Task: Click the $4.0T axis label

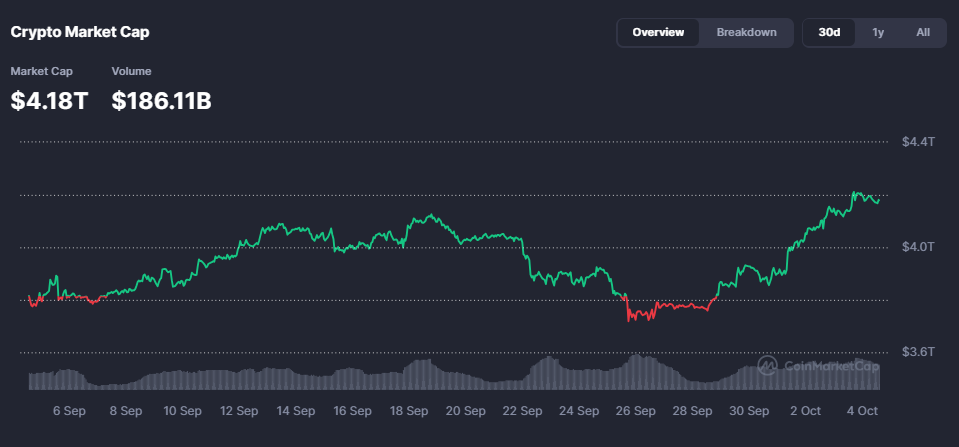Action: click(x=917, y=247)
